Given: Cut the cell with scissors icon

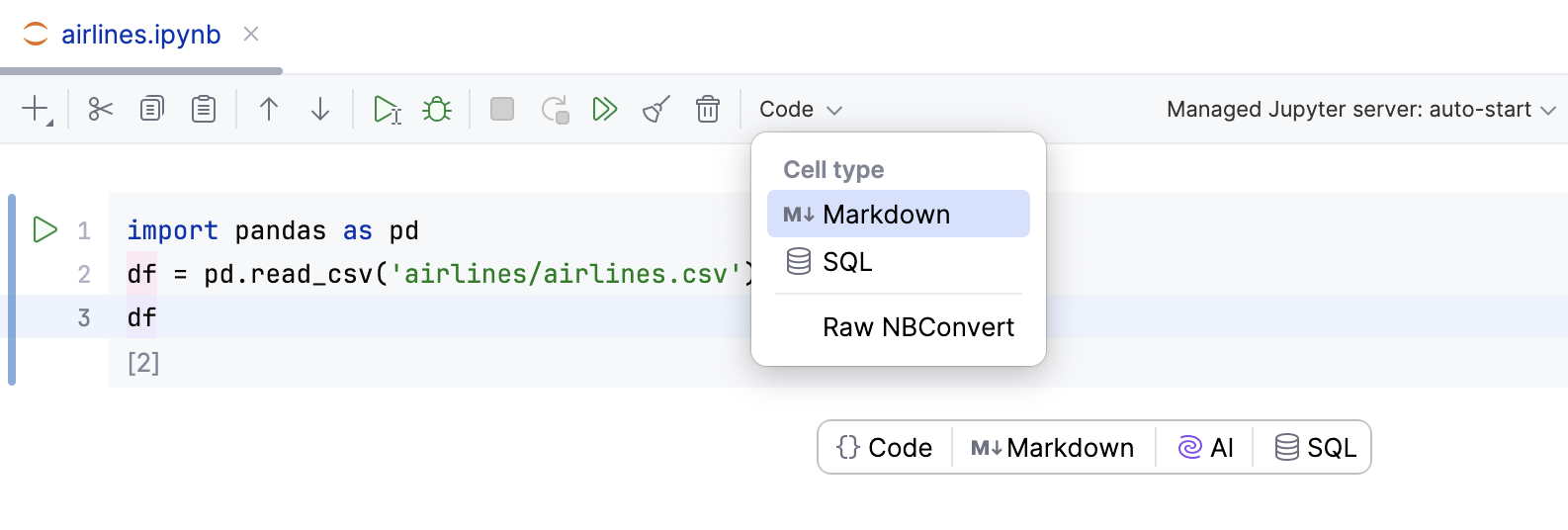Looking at the screenshot, I should click(x=101, y=109).
